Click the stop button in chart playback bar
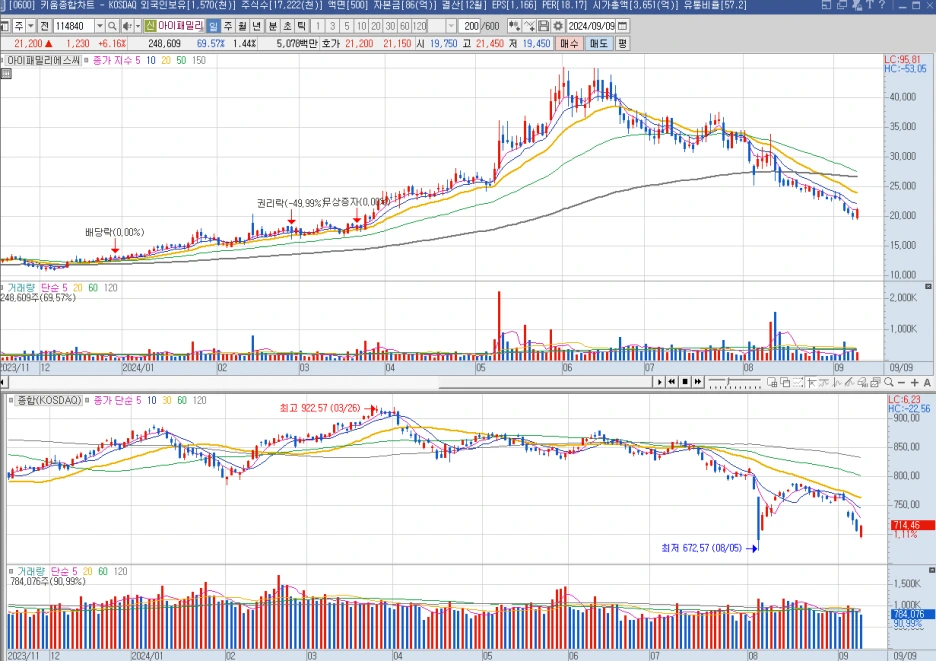936x661 pixels. (x=685, y=382)
